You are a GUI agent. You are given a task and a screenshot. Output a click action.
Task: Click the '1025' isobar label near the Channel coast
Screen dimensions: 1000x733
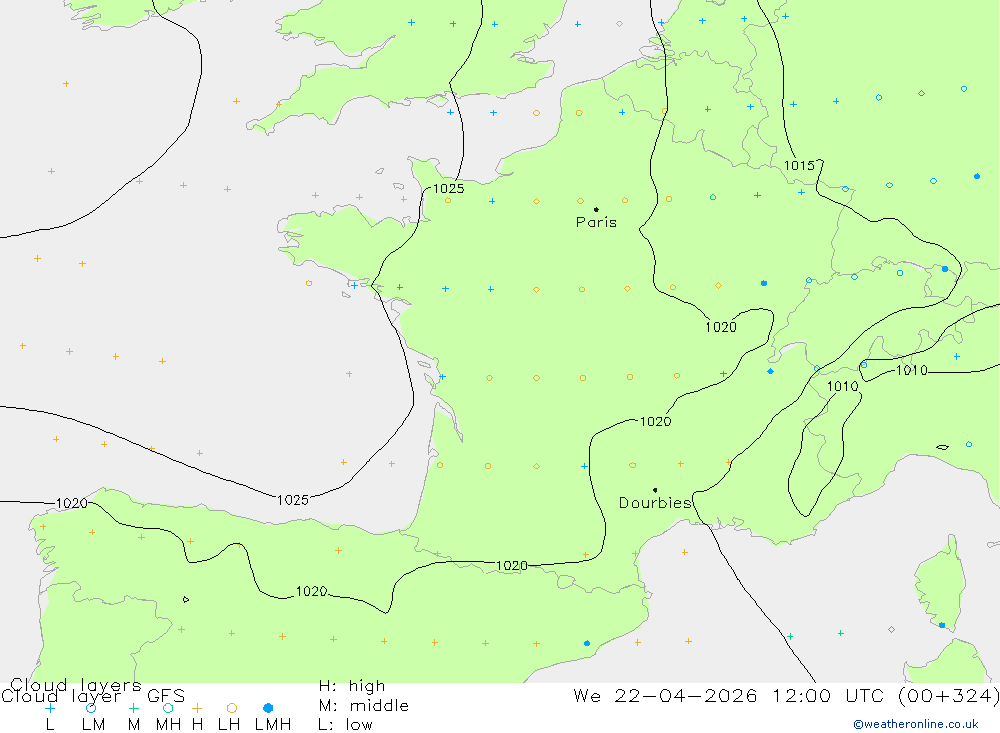[448, 188]
